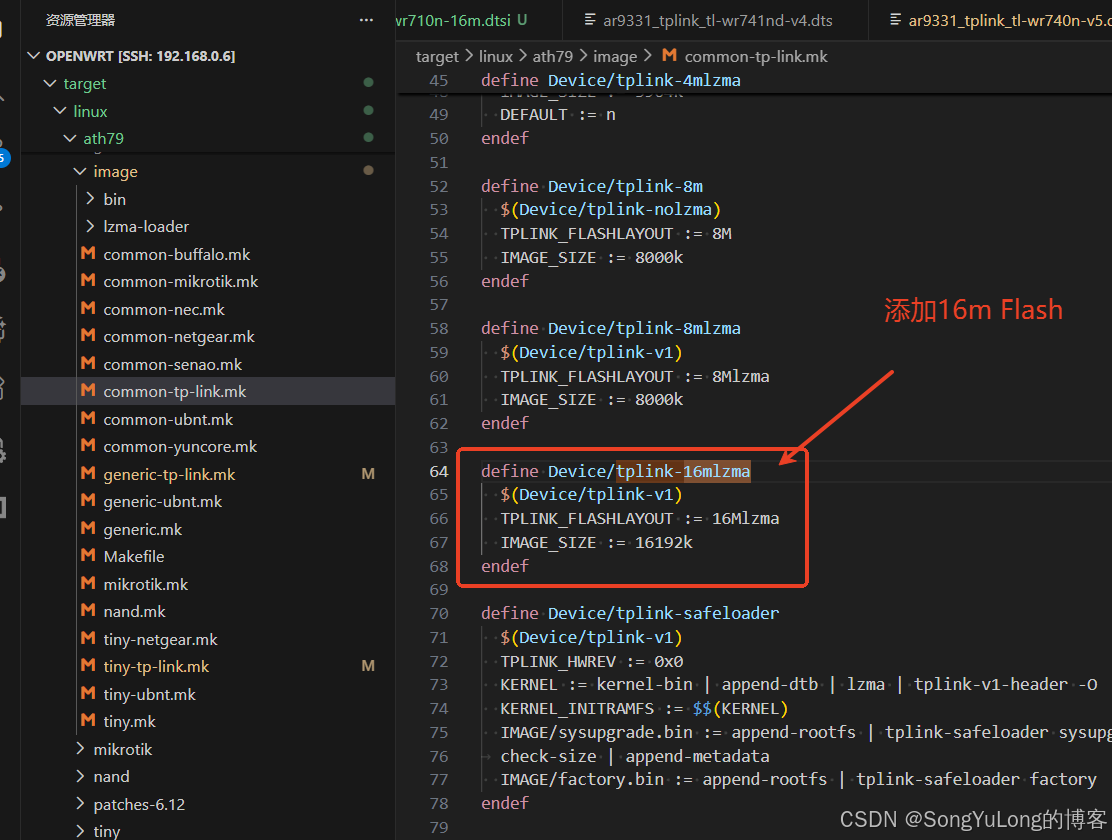Viewport: 1112px width, 840px height.
Task: Open explorer More Actions ellipsis menu
Action: (366, 20)
